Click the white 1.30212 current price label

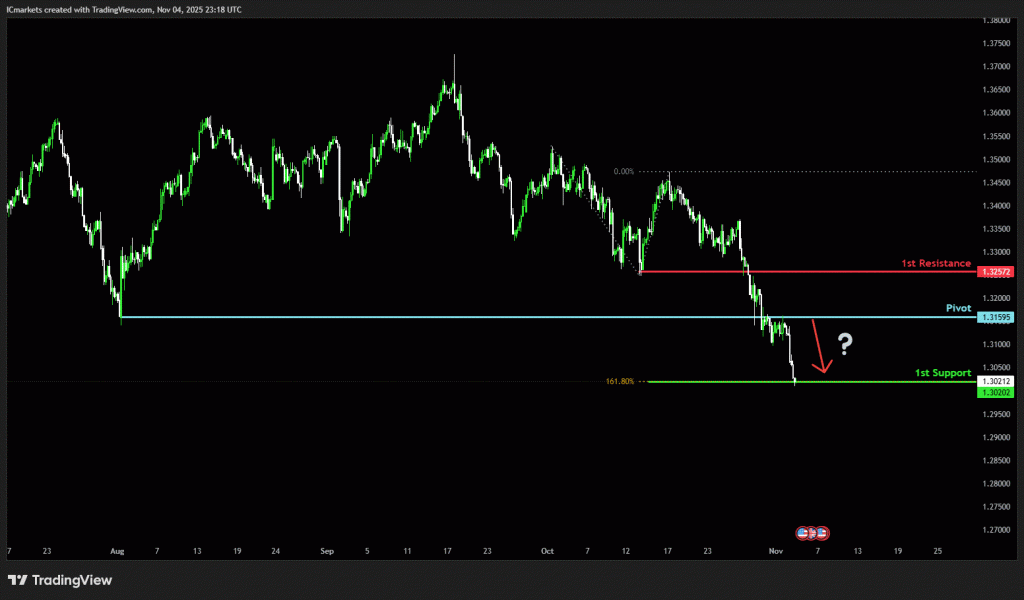click(996, 381)
